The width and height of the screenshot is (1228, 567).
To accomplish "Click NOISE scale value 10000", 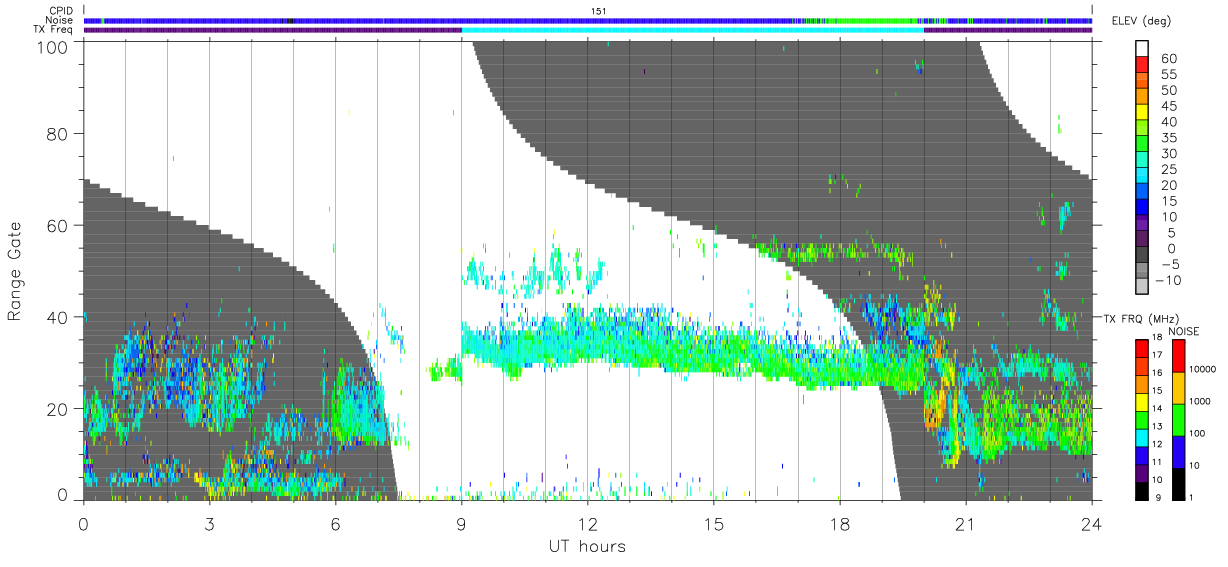I will click(1204, 369).
